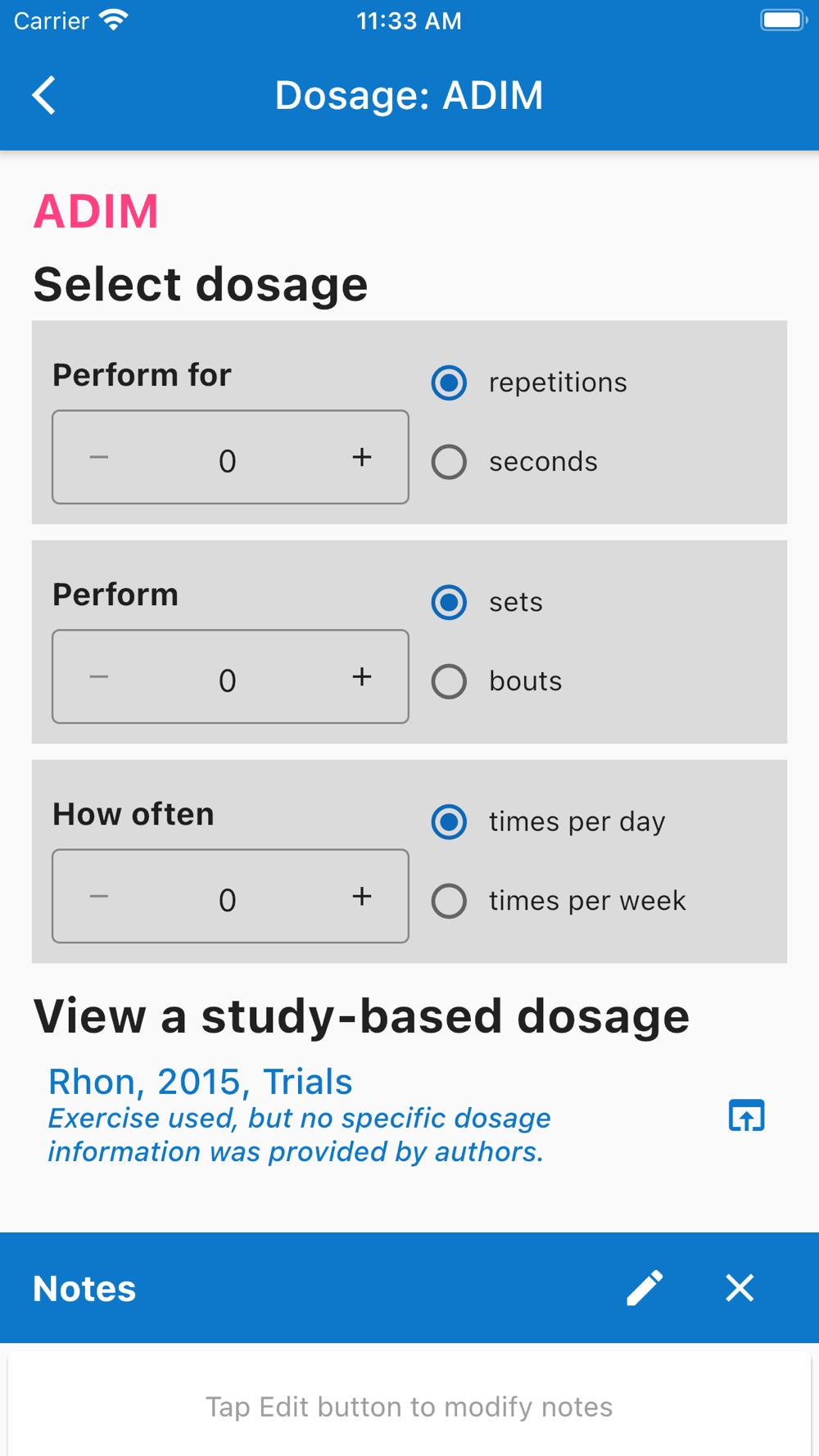The height and width of the screenshot is (1456, 819).
Task: Tap the Perform for value field
Action: (x=228, y=461)
